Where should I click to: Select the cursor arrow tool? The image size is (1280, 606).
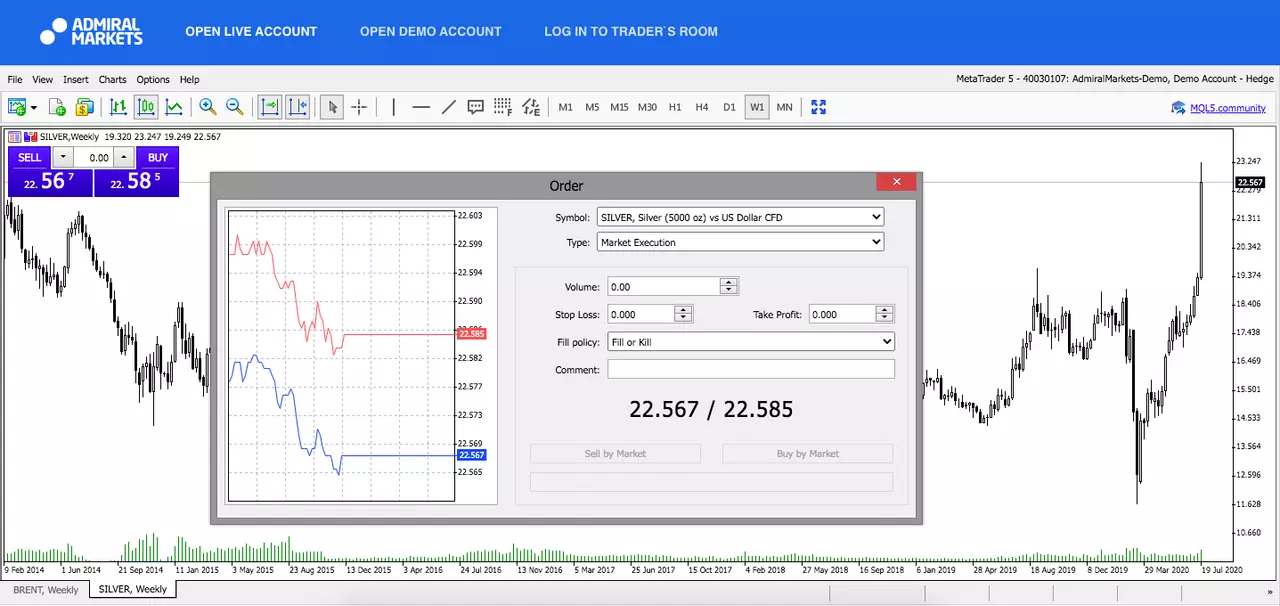click(332, 107)
